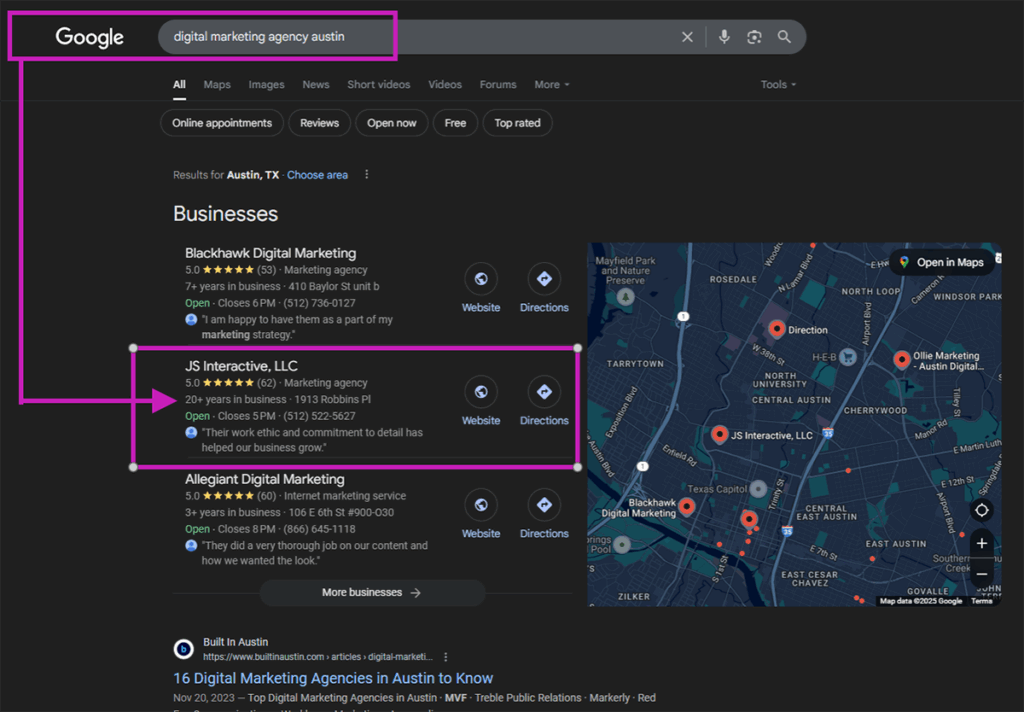This screenshot has width=1024, height=712.
Task: Select the Ollie Marketing map pin
Action: [902, 359]
